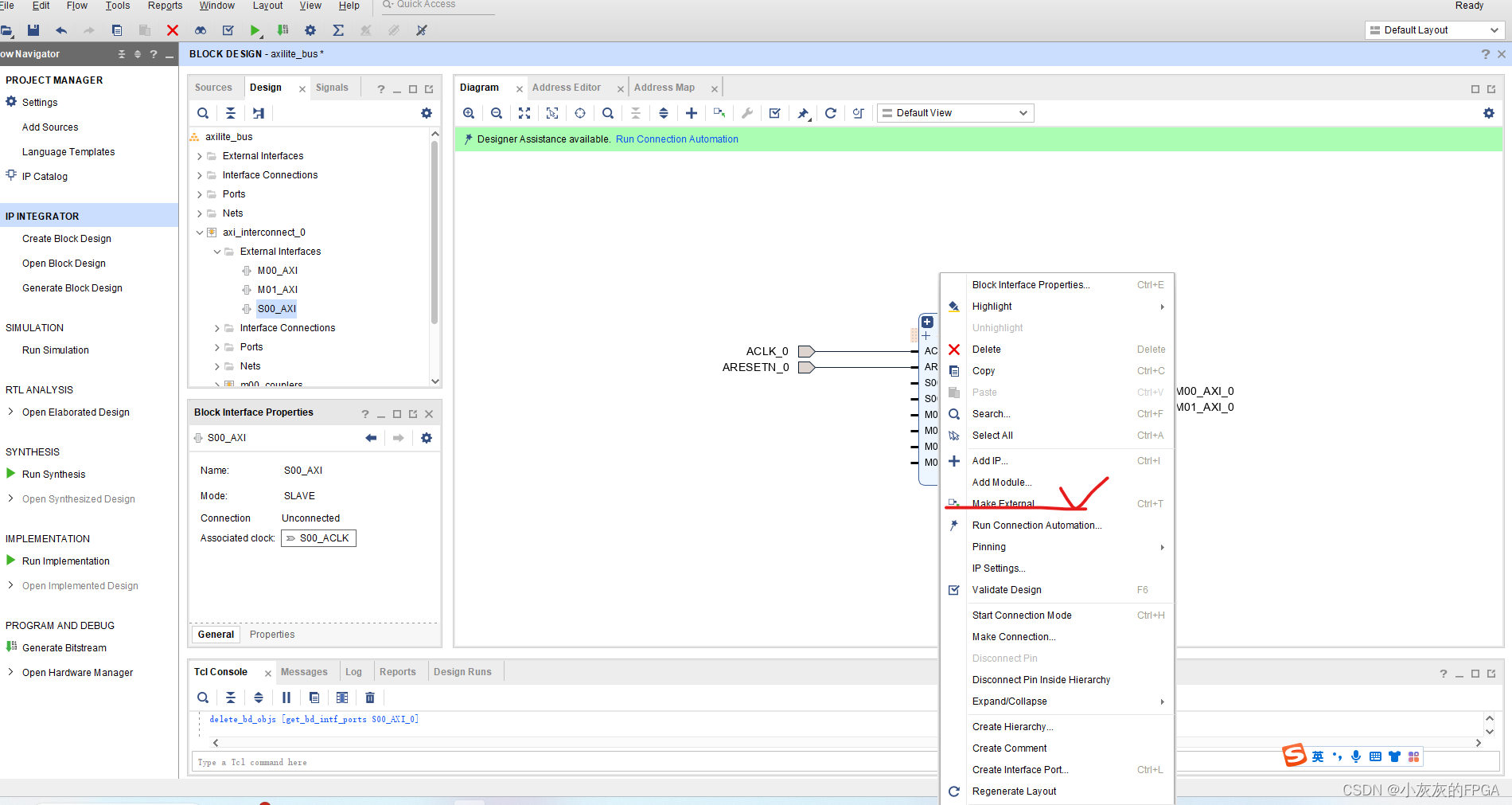Image resolution: width=1512 pixels, height=805 pixels.
Task: Click Run Synthesis in Flow Navigator
Action: click(53, 475)
